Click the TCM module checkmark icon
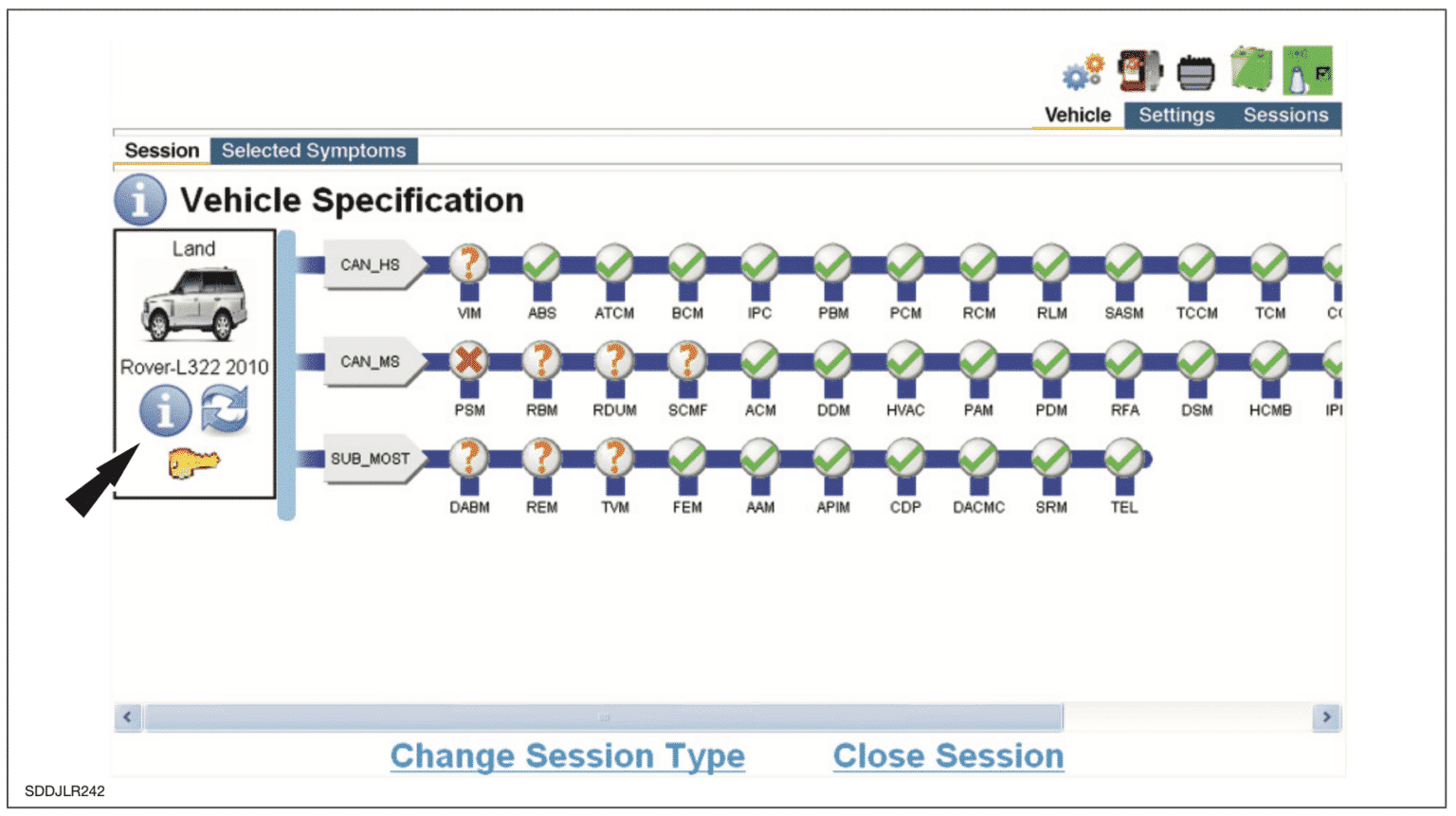The image size is (1456, 816). pos(1269,263)
